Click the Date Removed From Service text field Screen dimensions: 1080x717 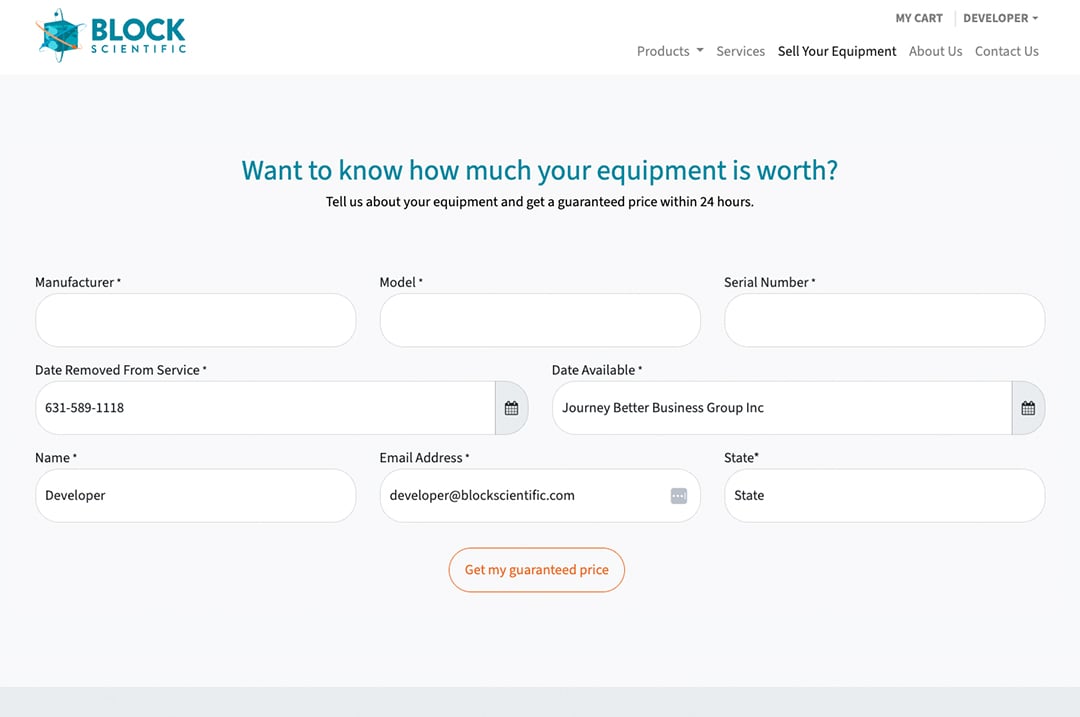[x=265, y=408]
